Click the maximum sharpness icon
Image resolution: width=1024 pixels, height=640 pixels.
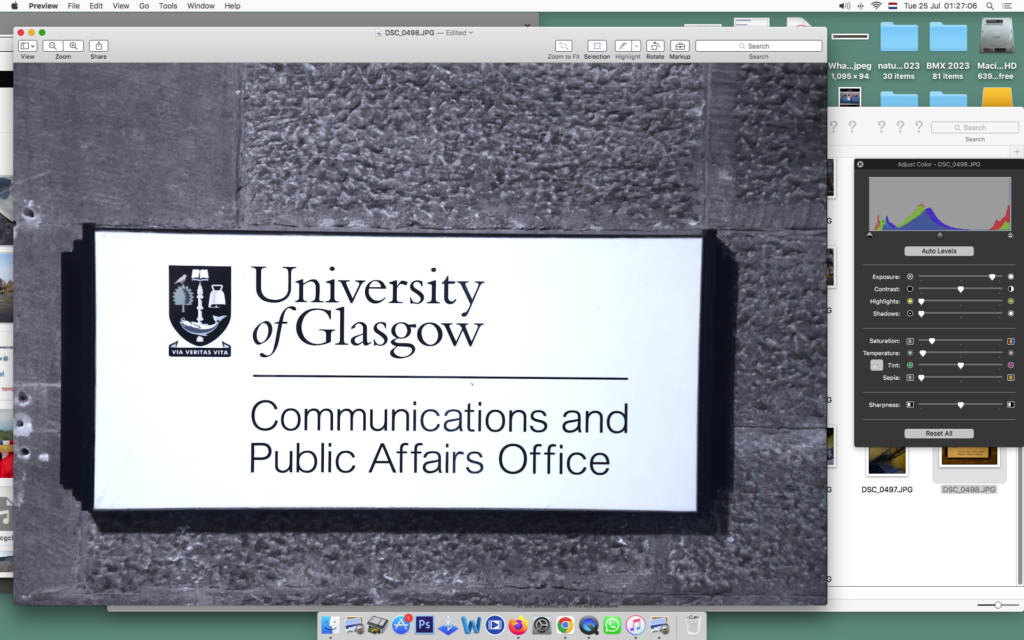point(1011,405)
